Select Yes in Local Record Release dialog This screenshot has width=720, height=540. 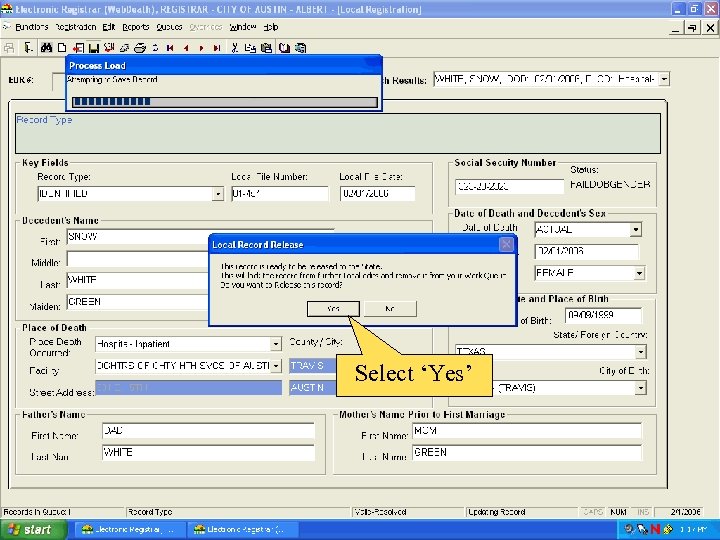coord(333,309)
